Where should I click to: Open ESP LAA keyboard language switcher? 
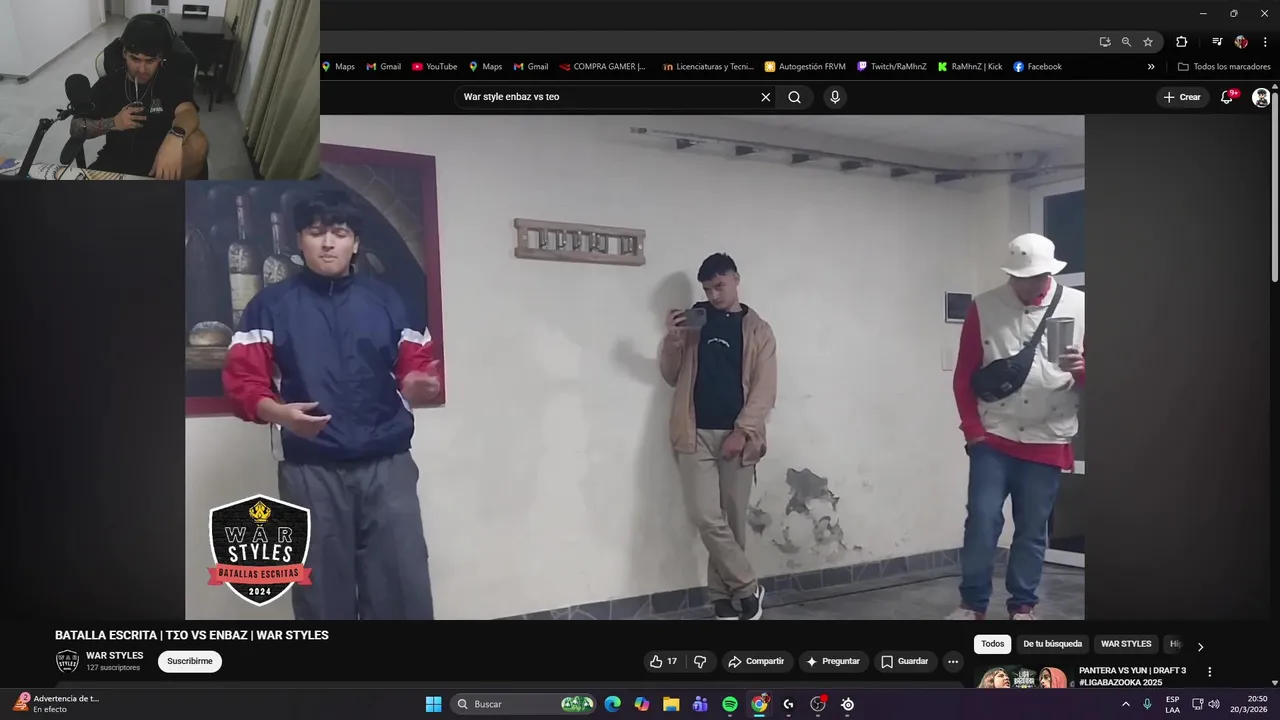(x=1172, y=704)
